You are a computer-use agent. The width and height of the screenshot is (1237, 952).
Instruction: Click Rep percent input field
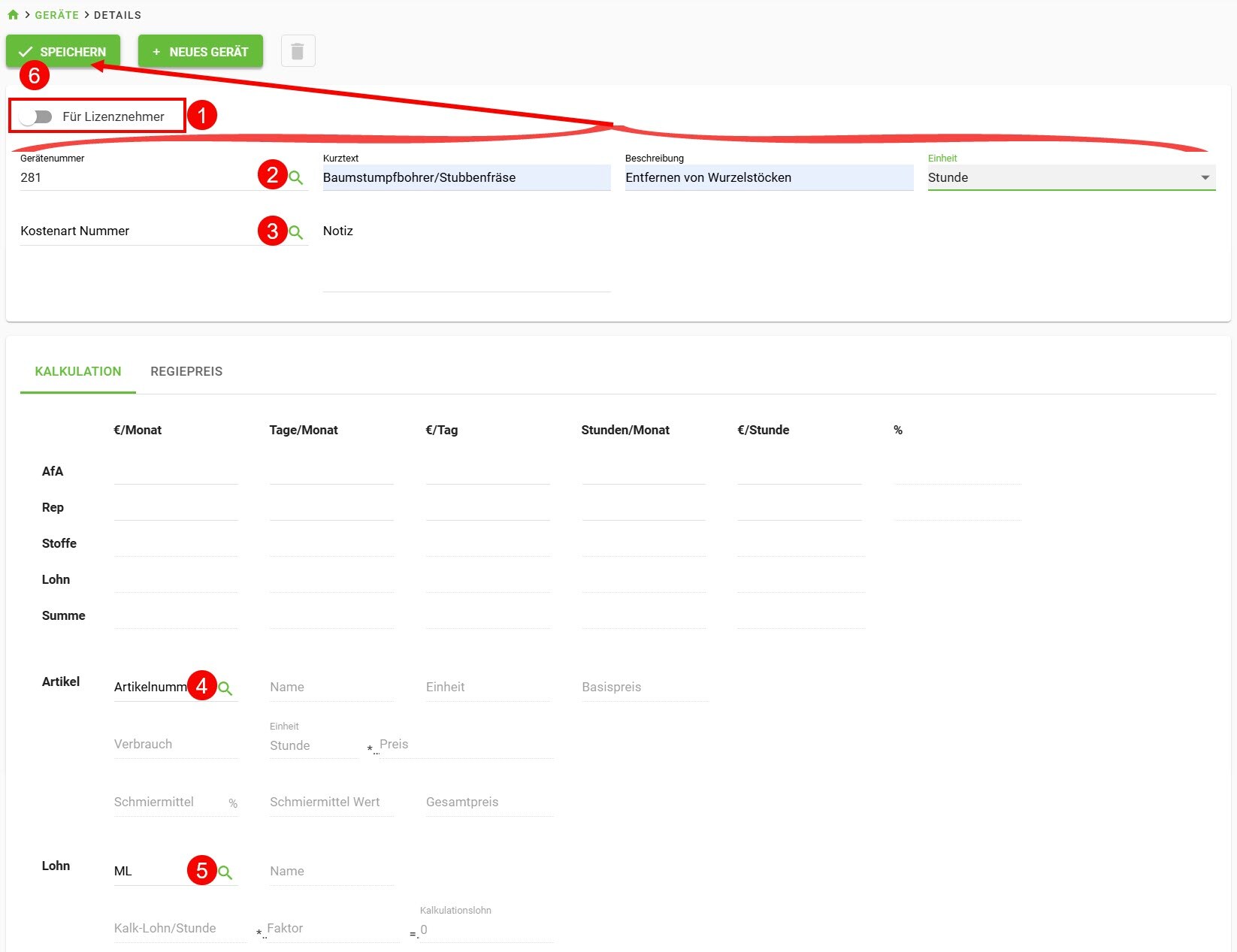(x=957, y=507)
